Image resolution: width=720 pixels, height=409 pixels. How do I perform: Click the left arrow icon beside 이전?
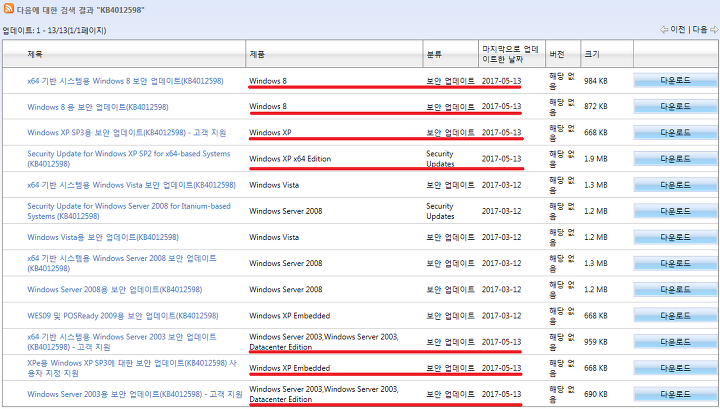pyautogui.click(x=664, y=29)
